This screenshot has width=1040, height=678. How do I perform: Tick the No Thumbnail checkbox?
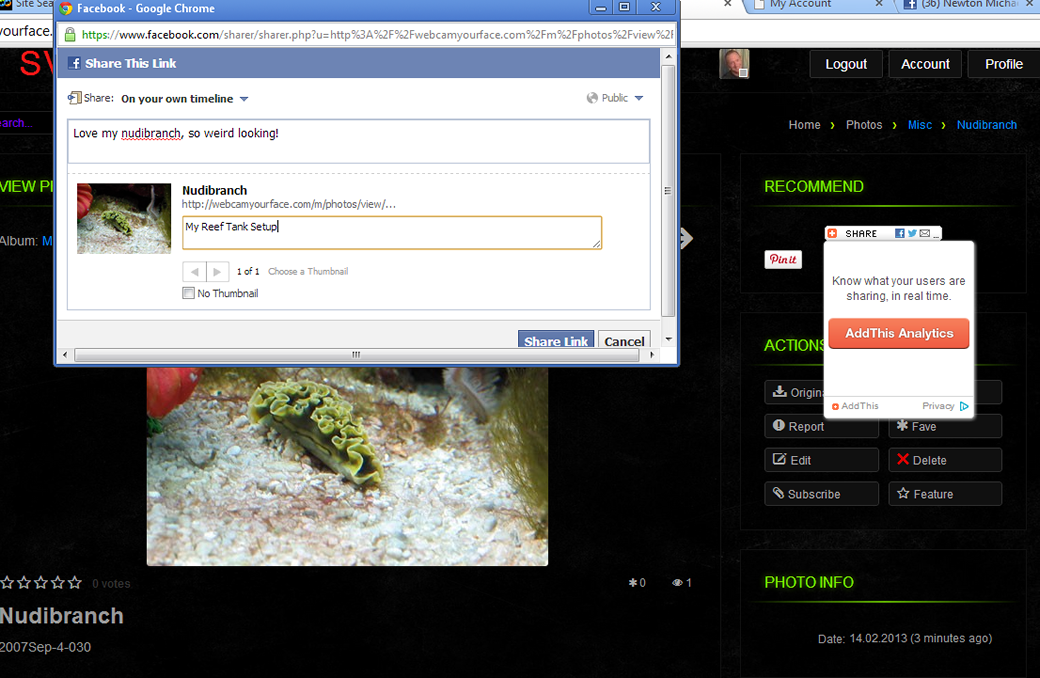pos(188,293)
